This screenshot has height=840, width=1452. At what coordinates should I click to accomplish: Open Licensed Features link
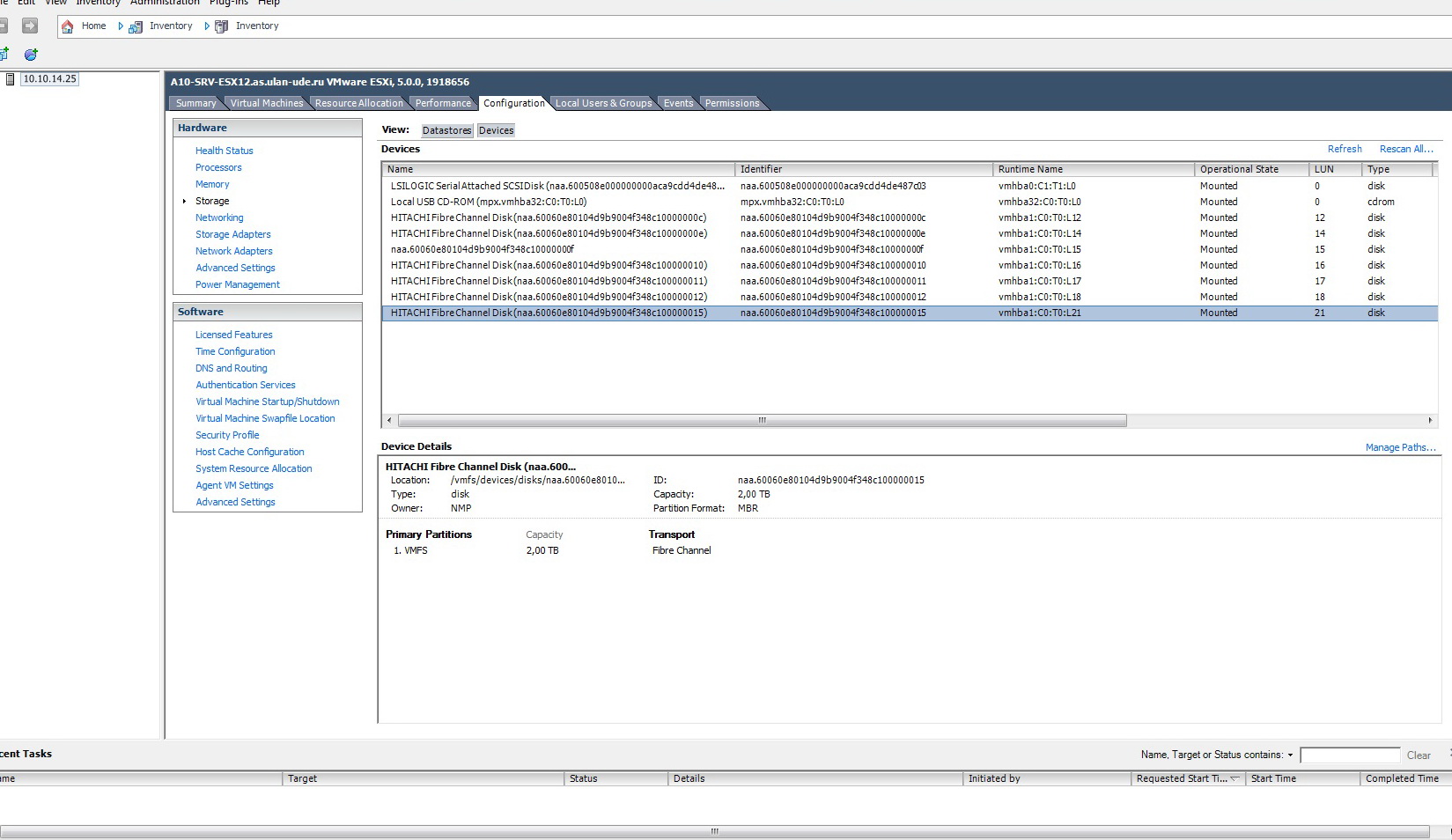[x=234, y=335]
